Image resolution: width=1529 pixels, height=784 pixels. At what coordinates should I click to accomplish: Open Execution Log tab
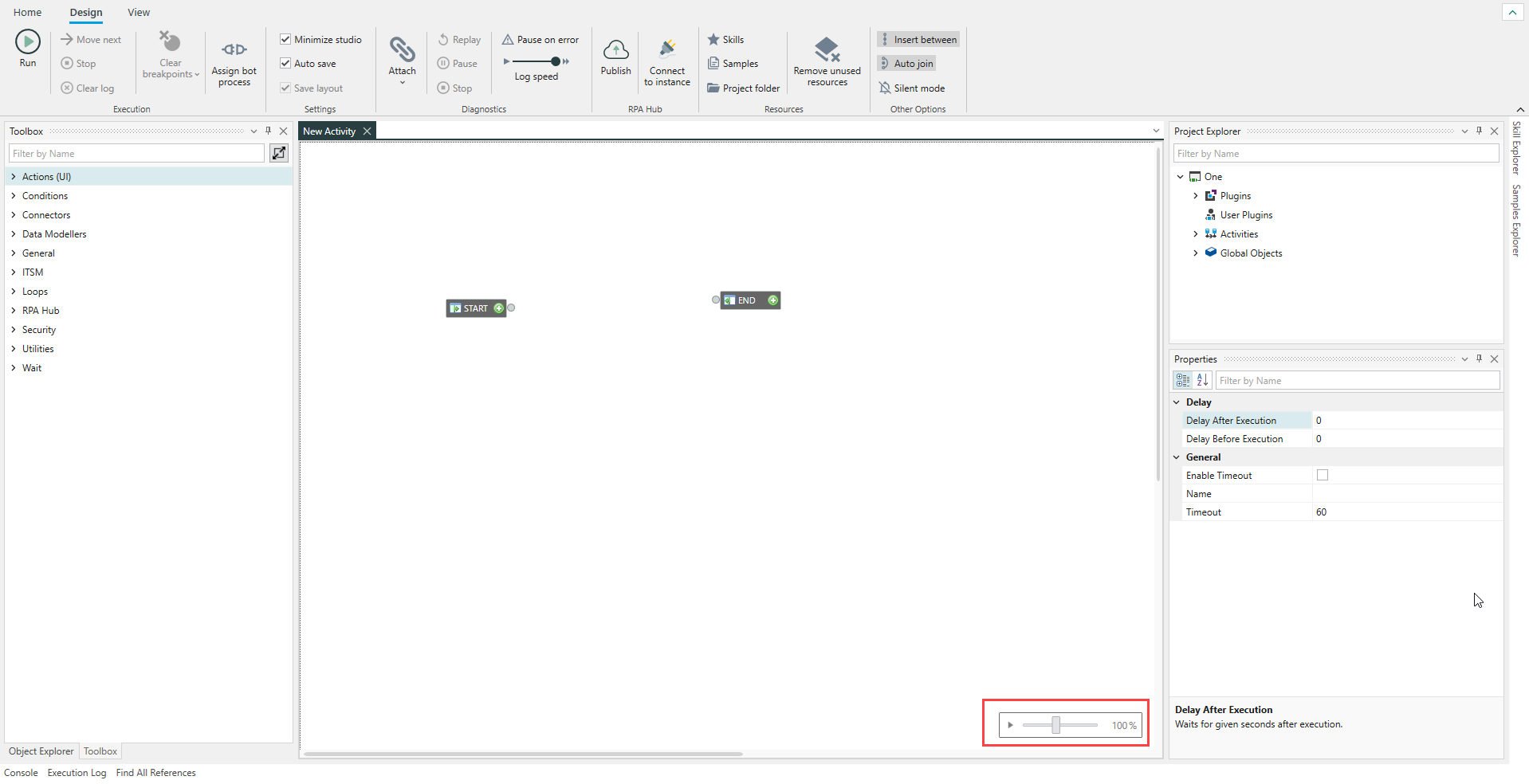click(x=77, y=773)
